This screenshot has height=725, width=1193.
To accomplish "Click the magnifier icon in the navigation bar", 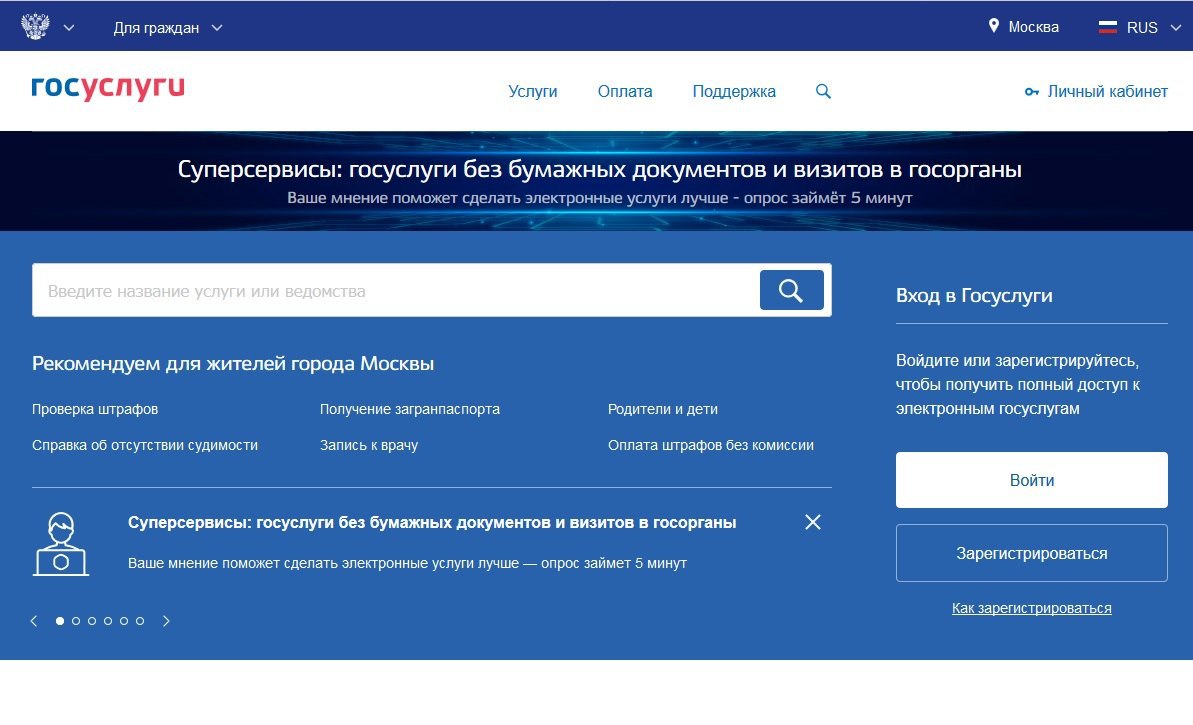I will (x=823, y=91).
